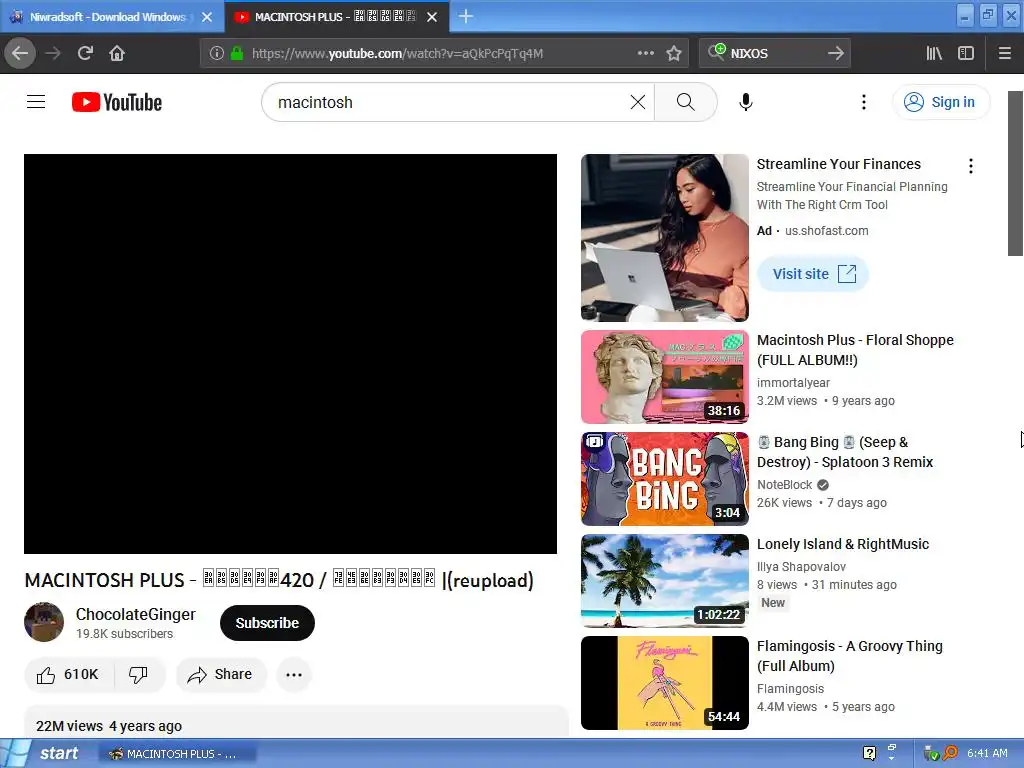Open Flamingosis A Groovy Thing thumbnail
This screenshot has height=768, width=1024.
click(x=664, y=682)
